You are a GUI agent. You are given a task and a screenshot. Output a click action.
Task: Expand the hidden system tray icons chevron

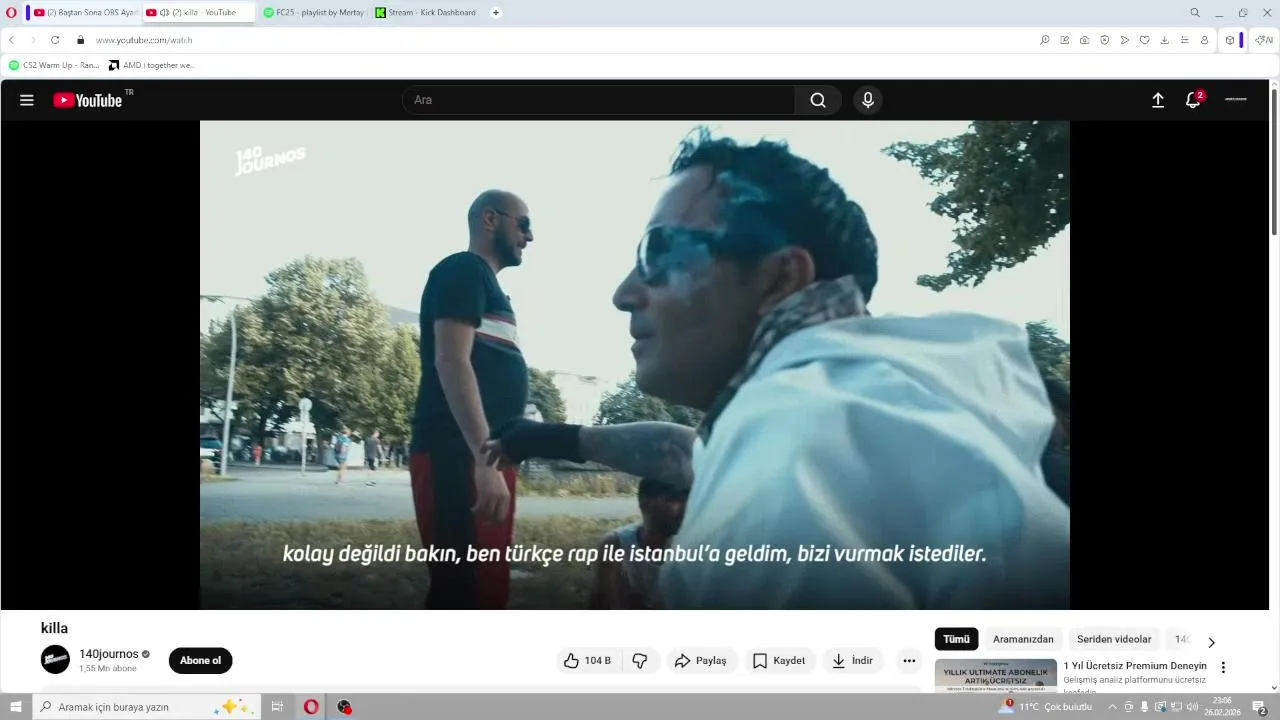point(1112,707)
